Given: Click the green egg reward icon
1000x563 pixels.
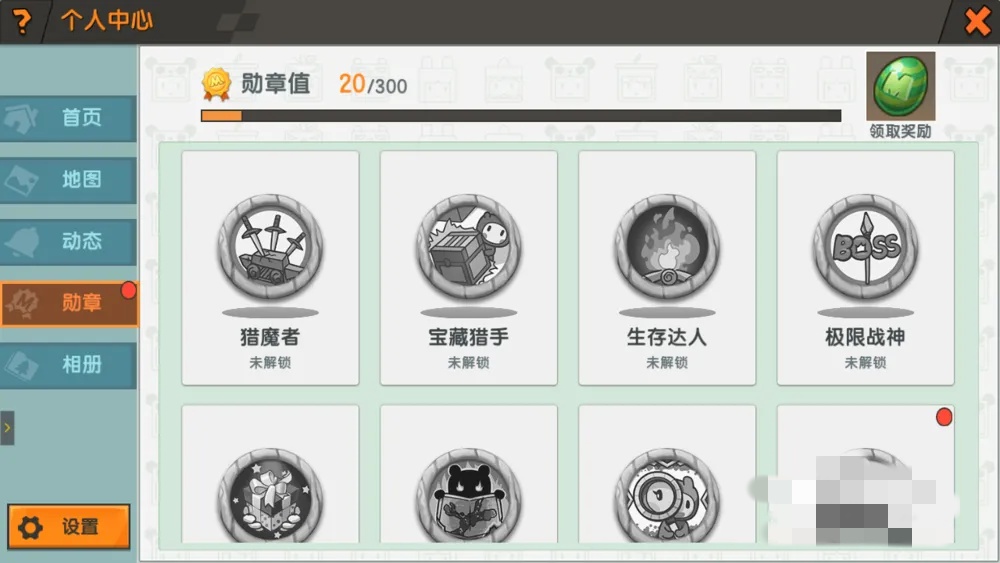Looking at the screenshot, I should (901, 86).
